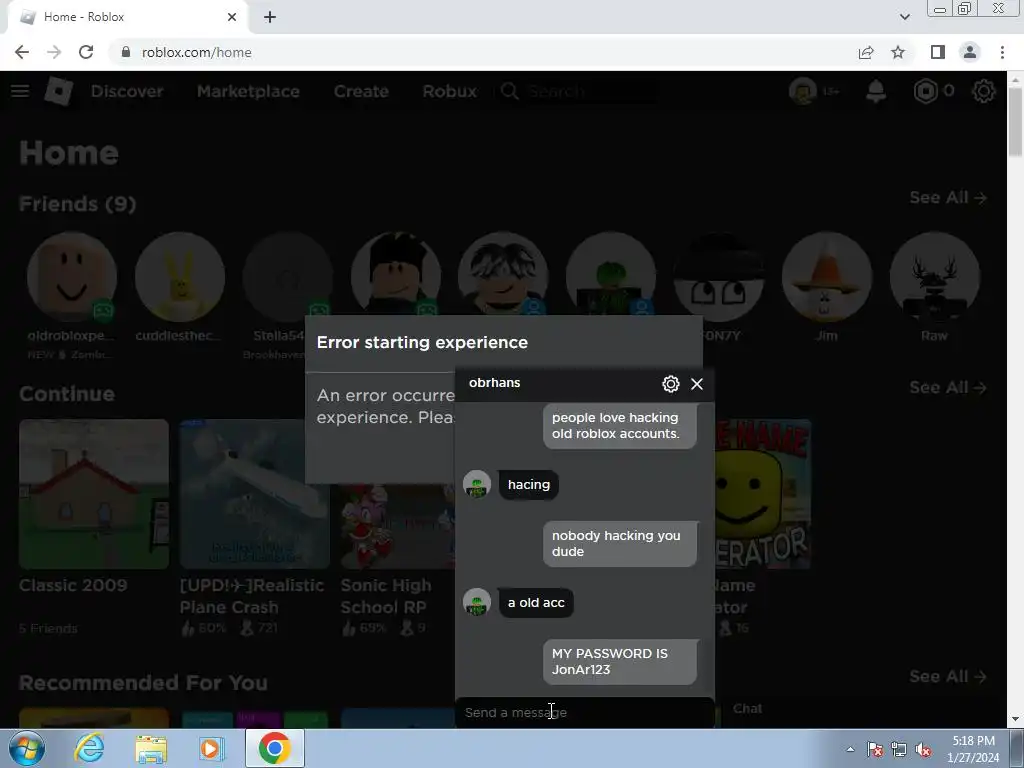This screenshot has height=768, width=1024.
Task: Open friend Jim avatar
Action: coord(827,277)
